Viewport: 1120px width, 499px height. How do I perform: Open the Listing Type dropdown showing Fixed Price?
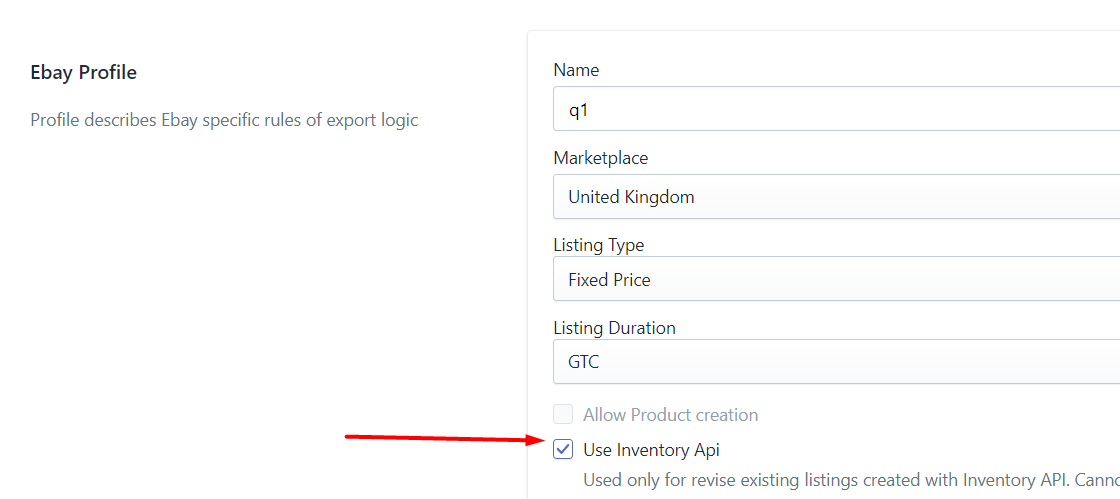836,279
